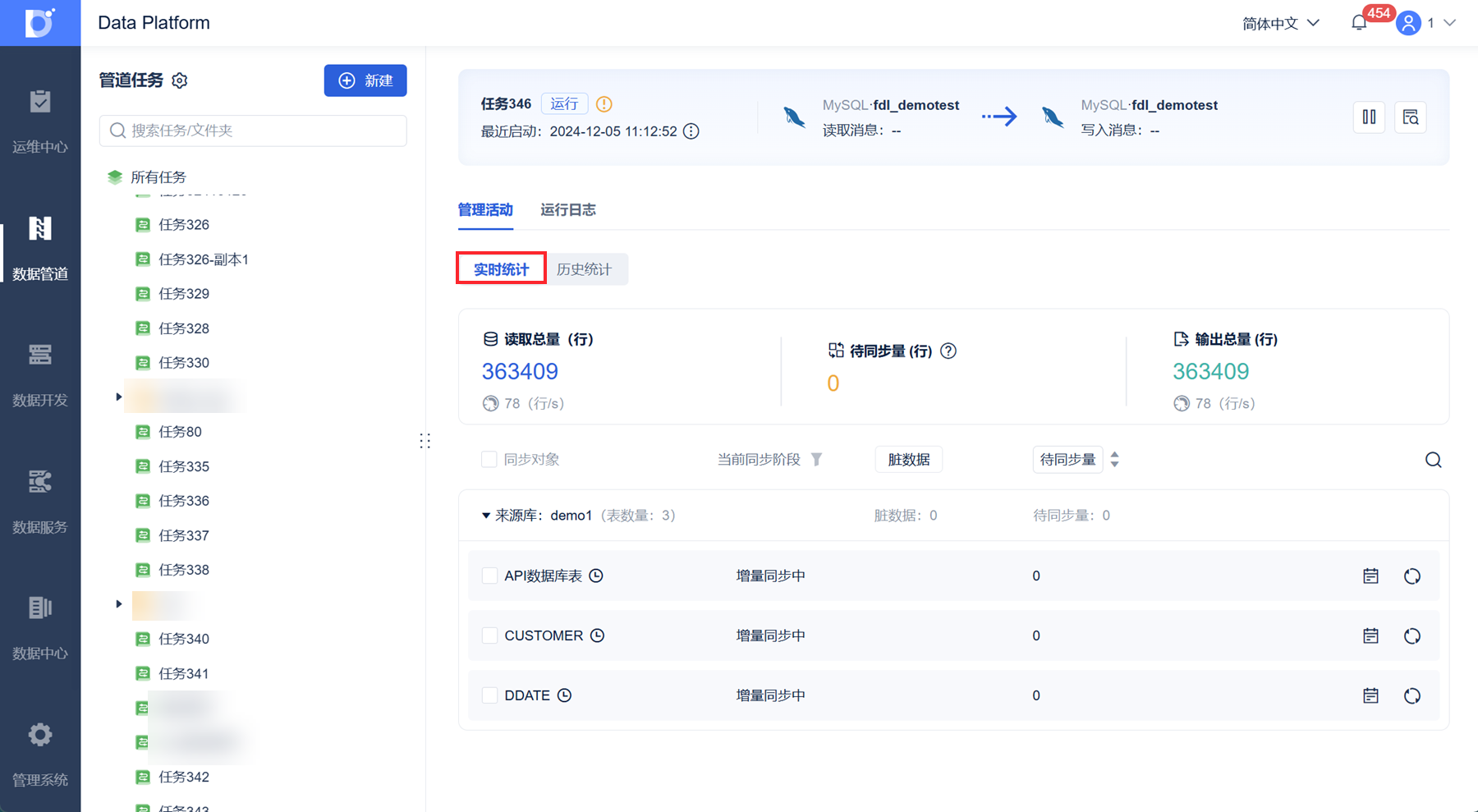The image size is (1478, 812).
Task: Switch to the 管理活动 tab
Action: tap(485, 210)
